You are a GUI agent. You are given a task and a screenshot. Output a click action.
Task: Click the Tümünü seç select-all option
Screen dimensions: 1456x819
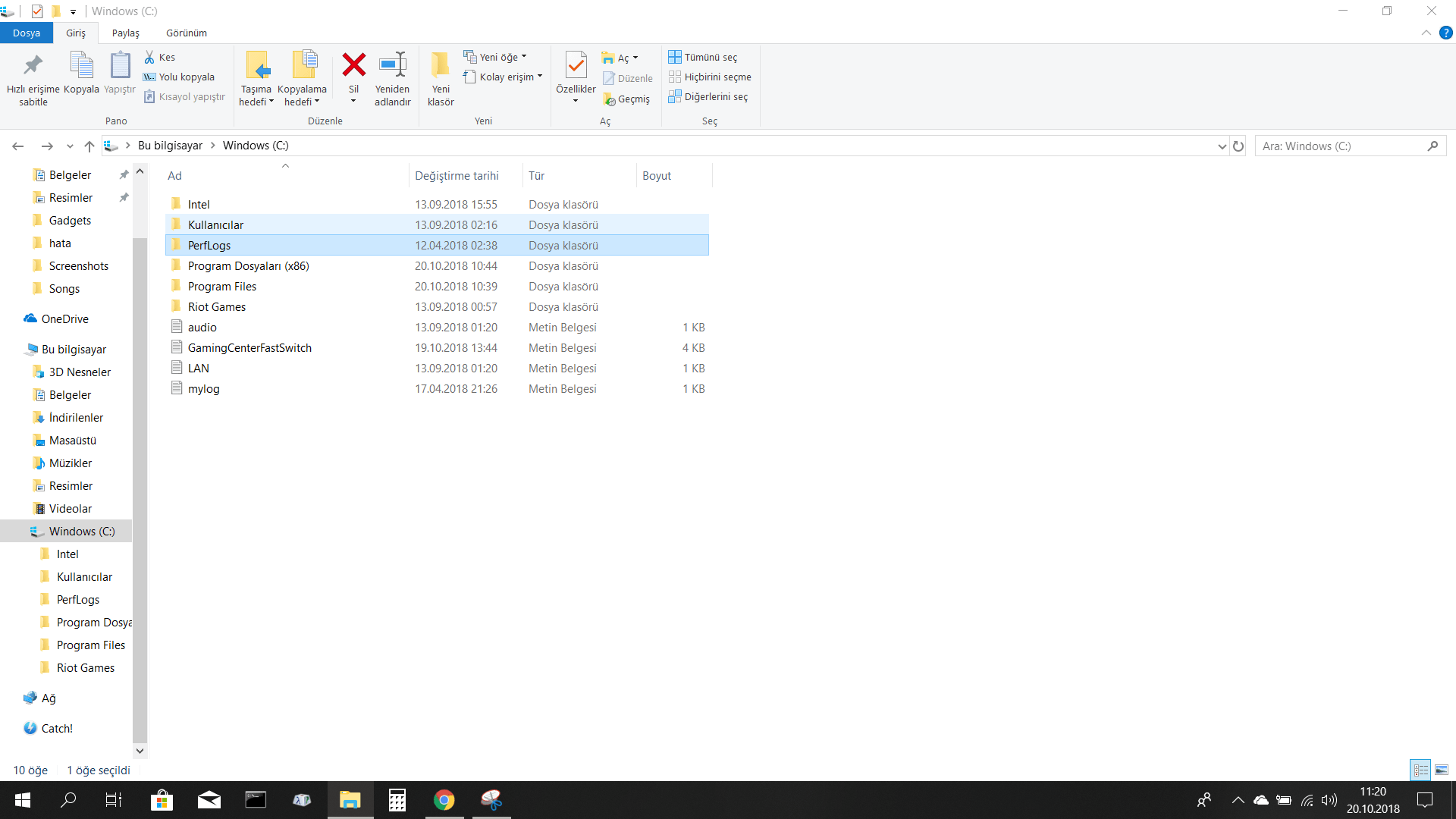703,57
